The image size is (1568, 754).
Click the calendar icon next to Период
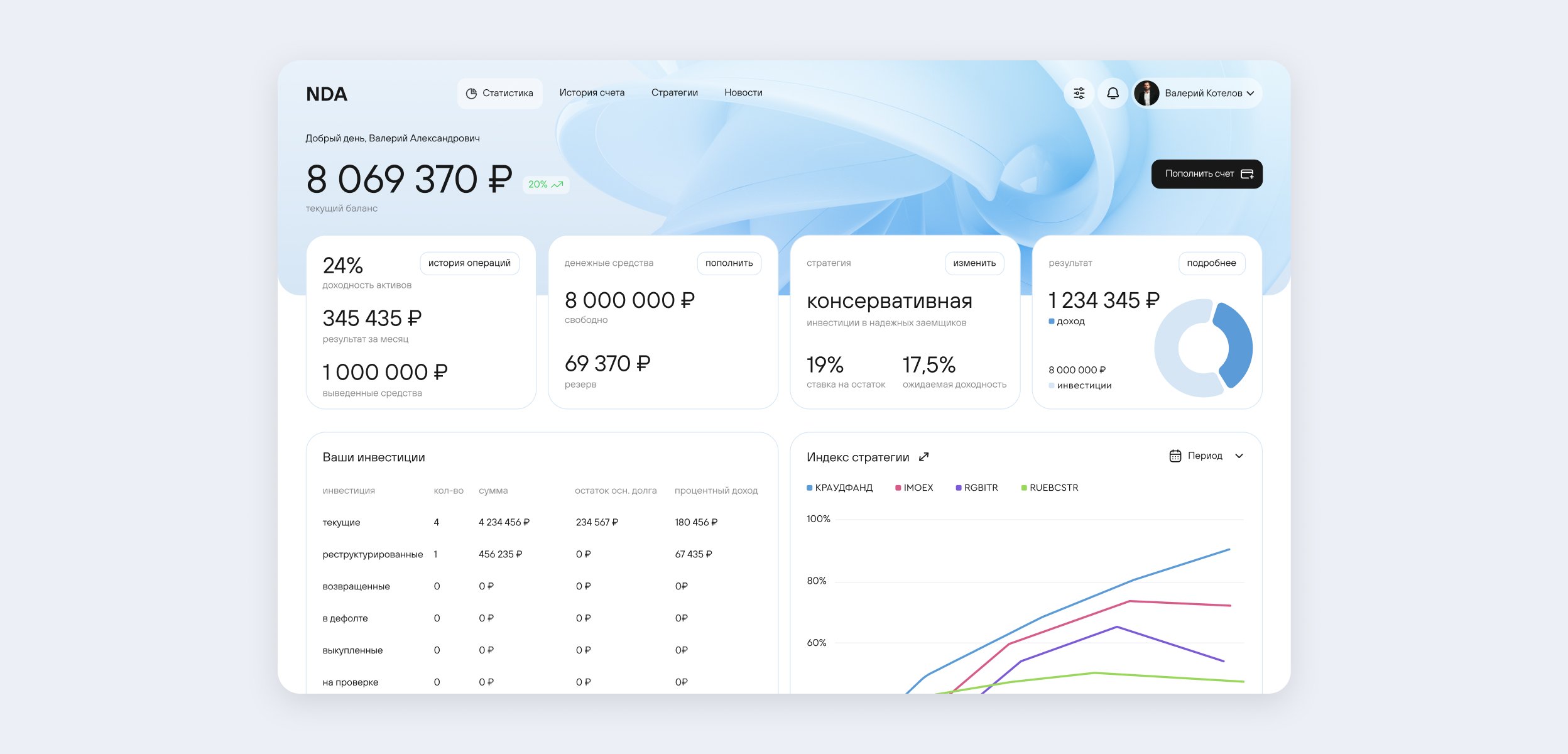point(1175,456)
